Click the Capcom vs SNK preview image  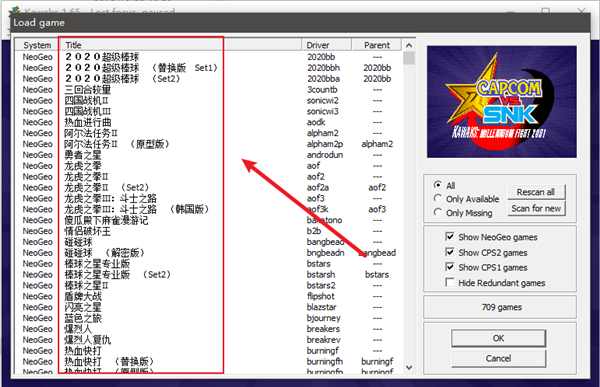[502, 102]
